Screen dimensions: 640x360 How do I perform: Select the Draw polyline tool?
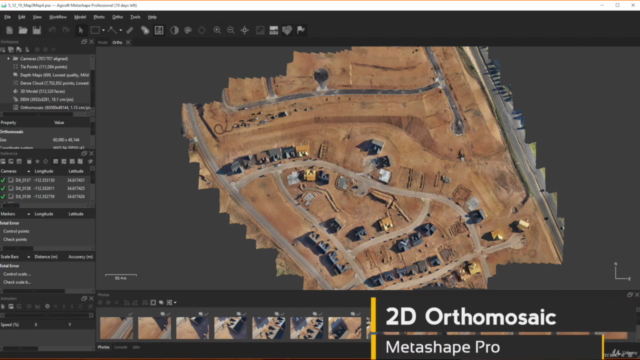click(x=112, y=30)
